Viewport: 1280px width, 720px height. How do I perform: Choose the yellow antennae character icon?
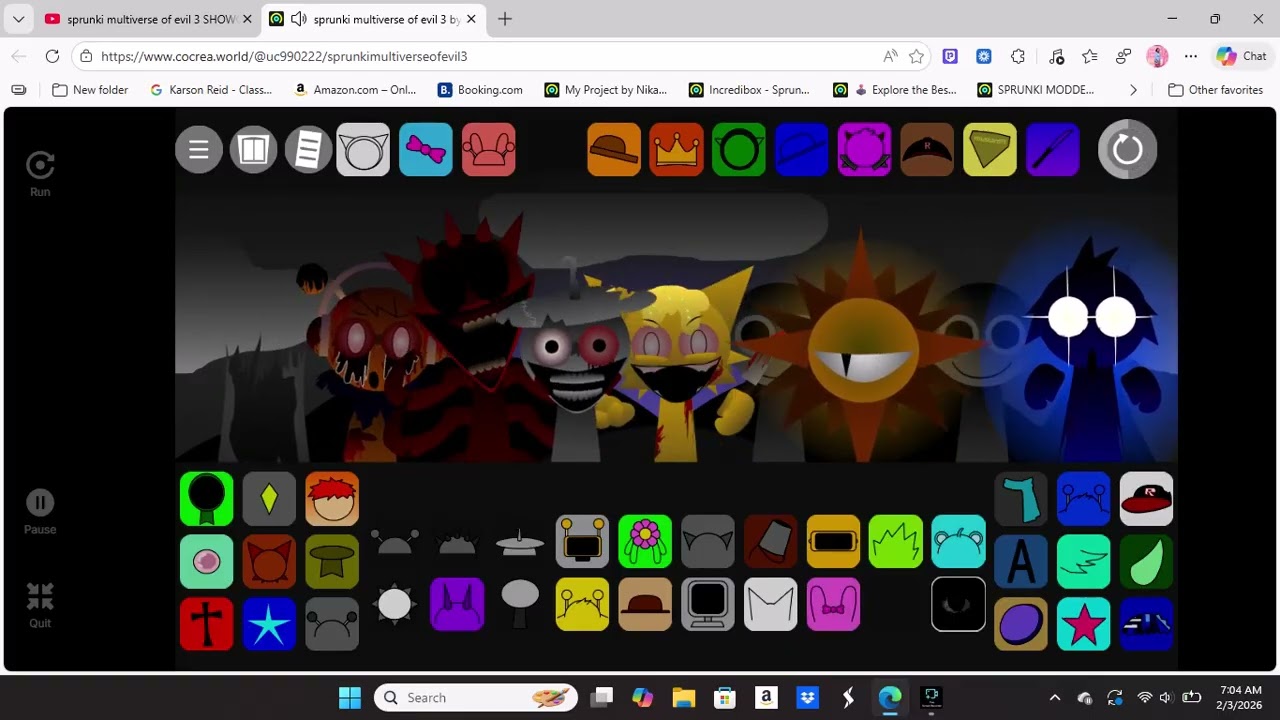click(582, 604)
